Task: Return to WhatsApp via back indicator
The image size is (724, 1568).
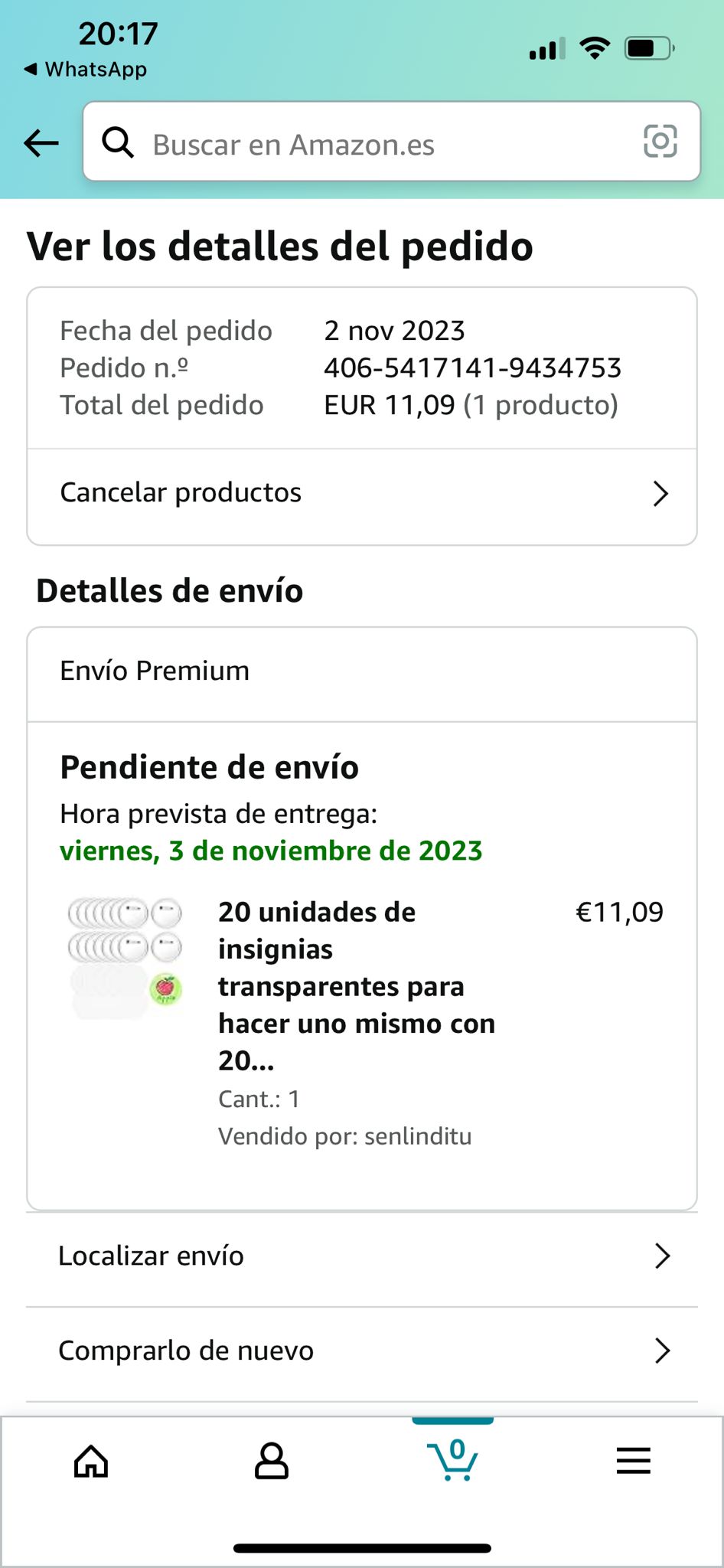Action: click(x=86, y=70)
